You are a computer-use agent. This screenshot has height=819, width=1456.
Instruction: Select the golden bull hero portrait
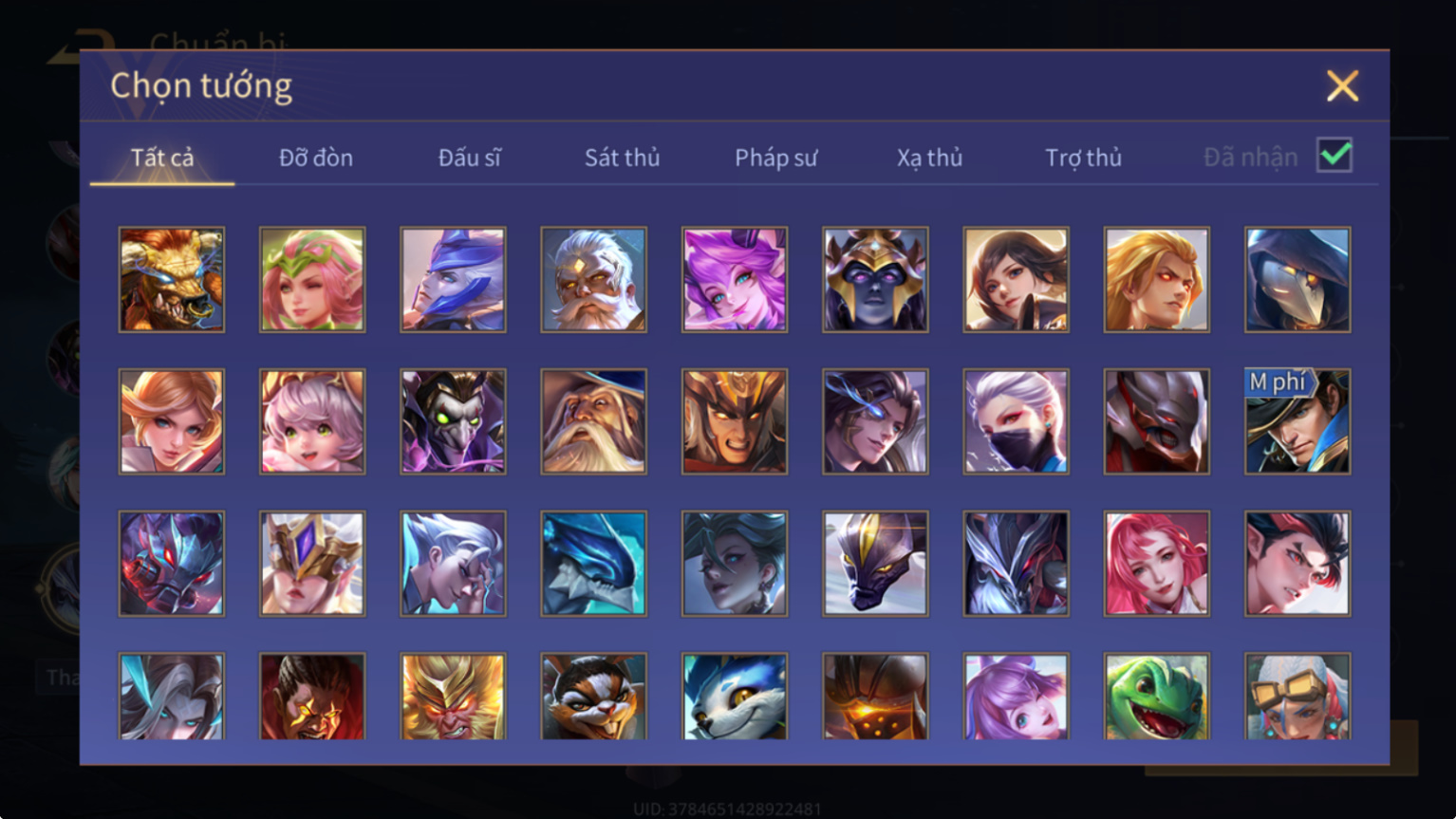pos(172,279)
